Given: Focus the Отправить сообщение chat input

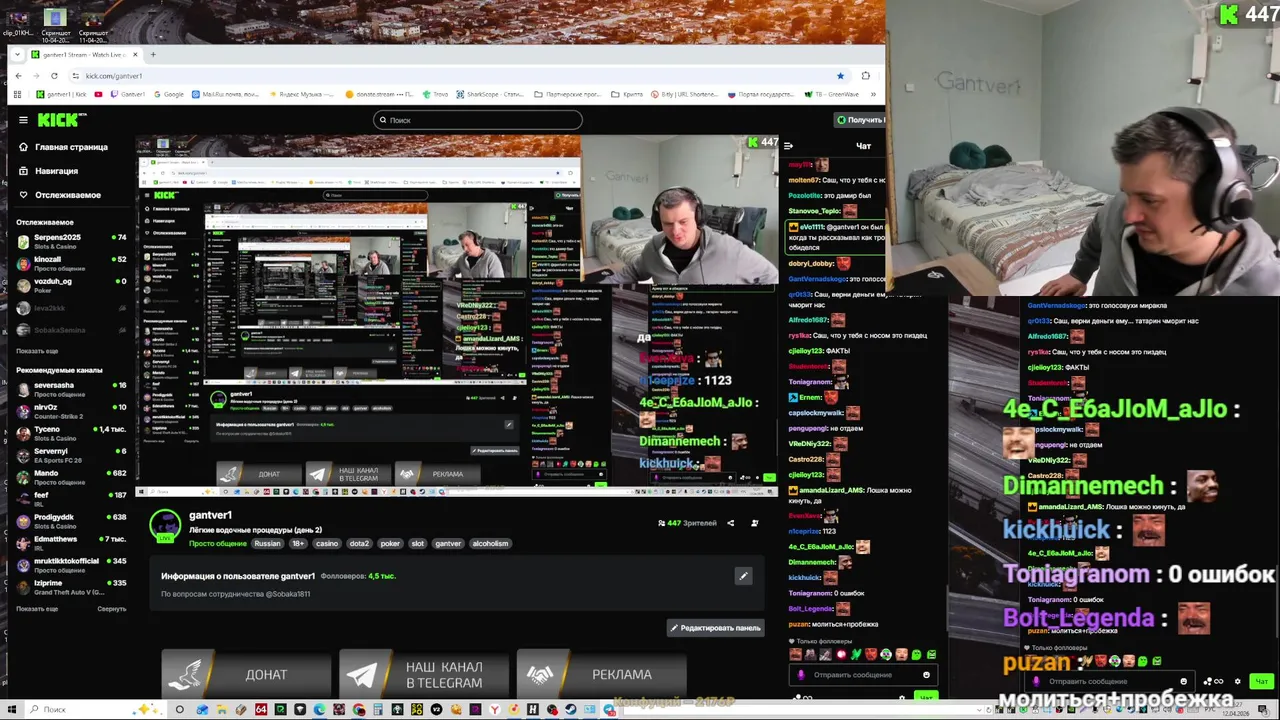Looking at the screenshot, I should tap(862, 675).
